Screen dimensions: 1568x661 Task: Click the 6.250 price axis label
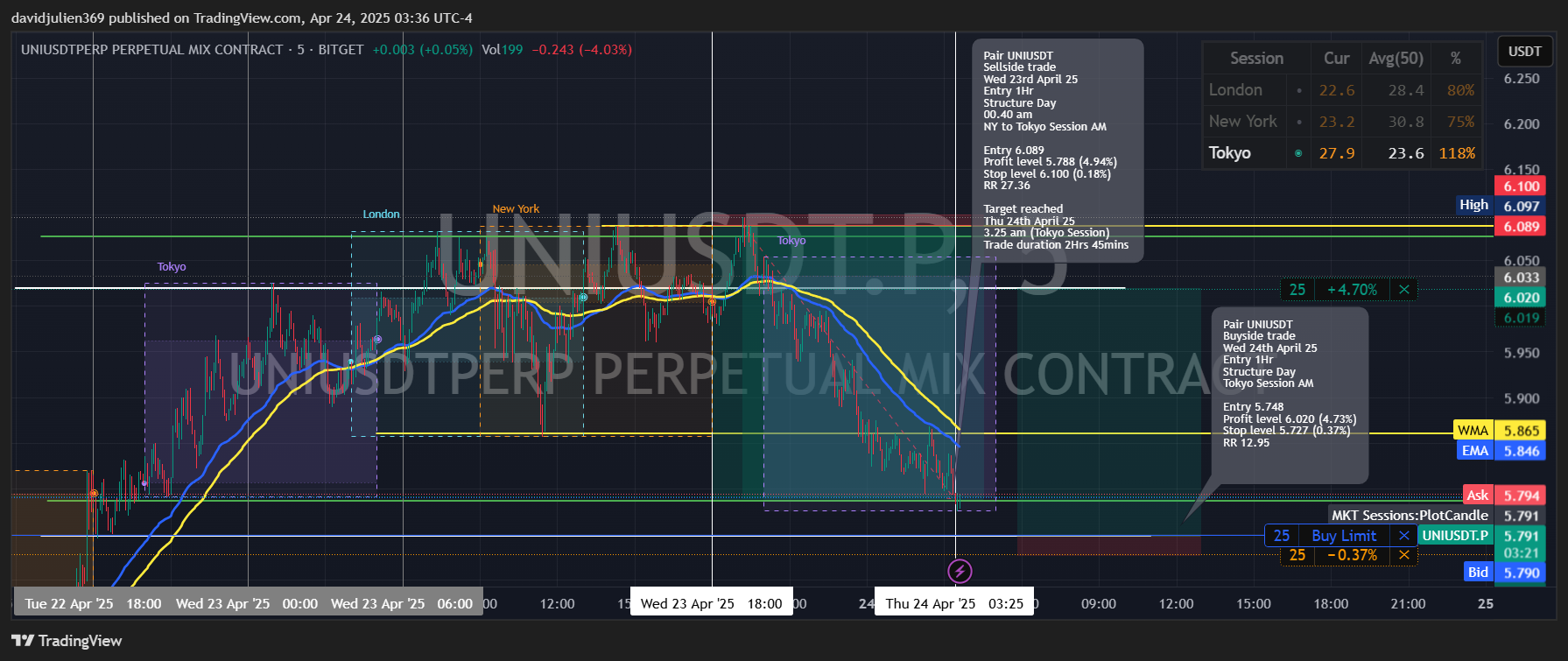(1522, 79)
